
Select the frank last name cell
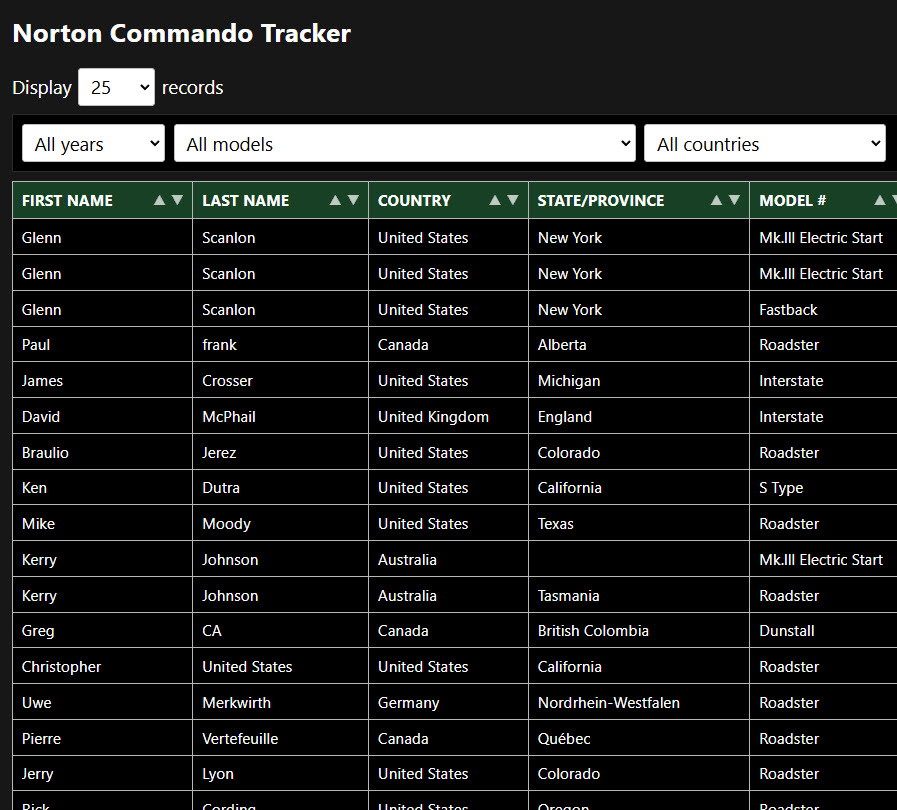point(280,345)
